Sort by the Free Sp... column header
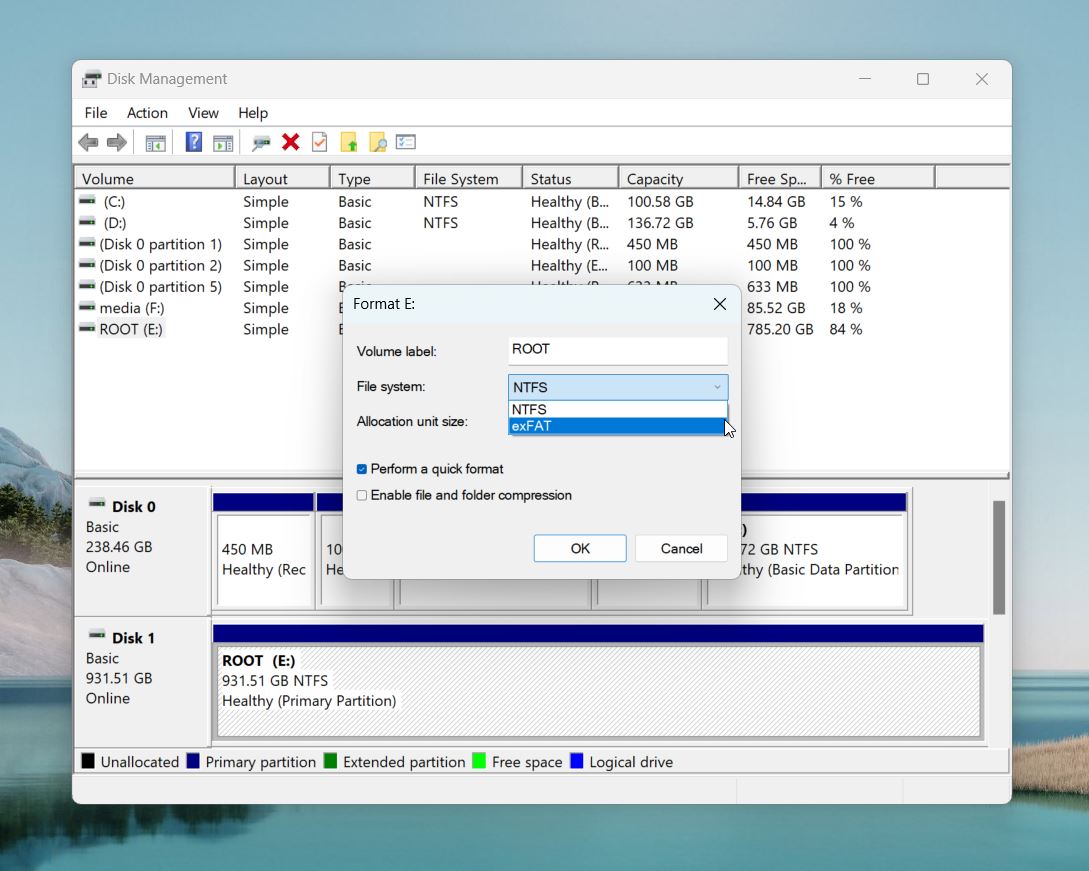This screenshot has height=871, width=1089. [779, 179]
